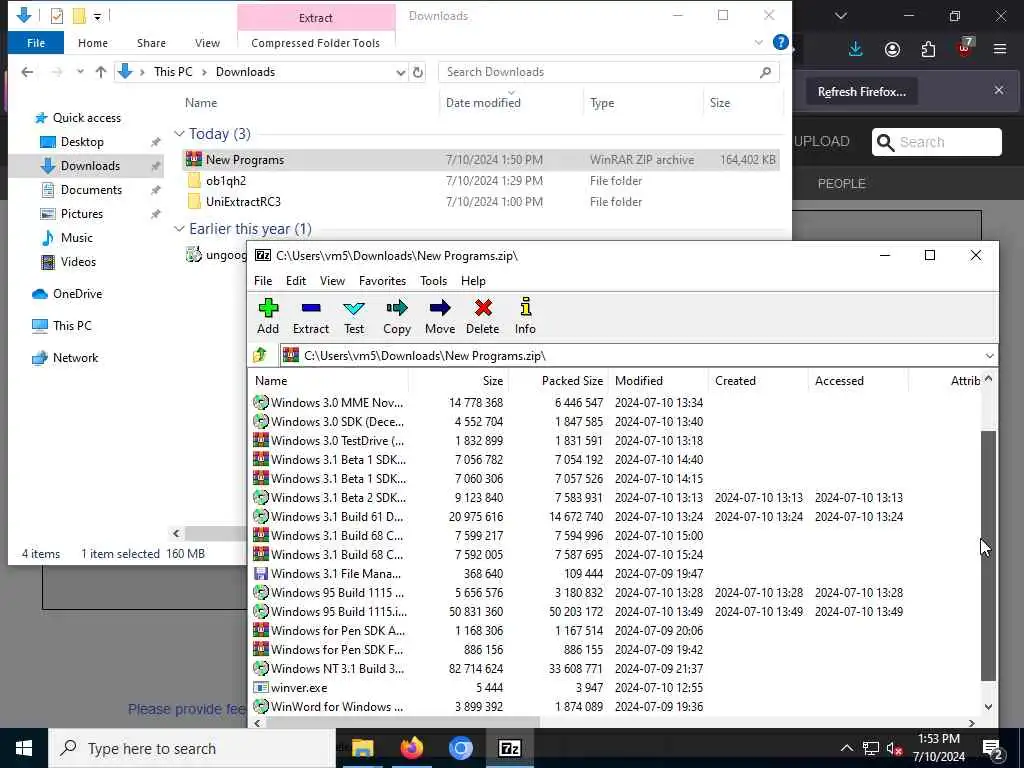Collapse the Today (3) group
Screen dimensions: 1024x768
point(179,133)
